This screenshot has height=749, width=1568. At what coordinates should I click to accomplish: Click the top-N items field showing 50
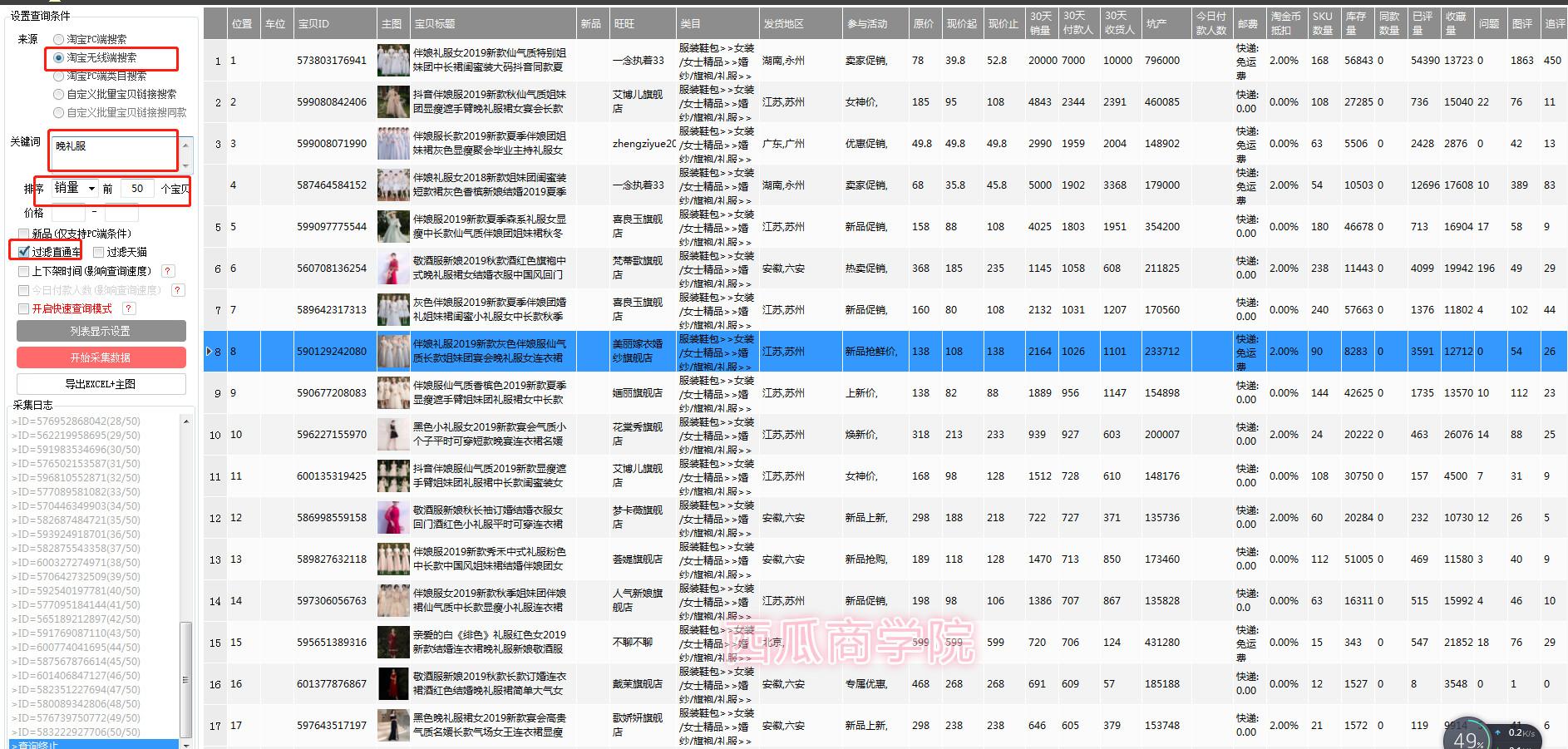[x=137, y=189]
